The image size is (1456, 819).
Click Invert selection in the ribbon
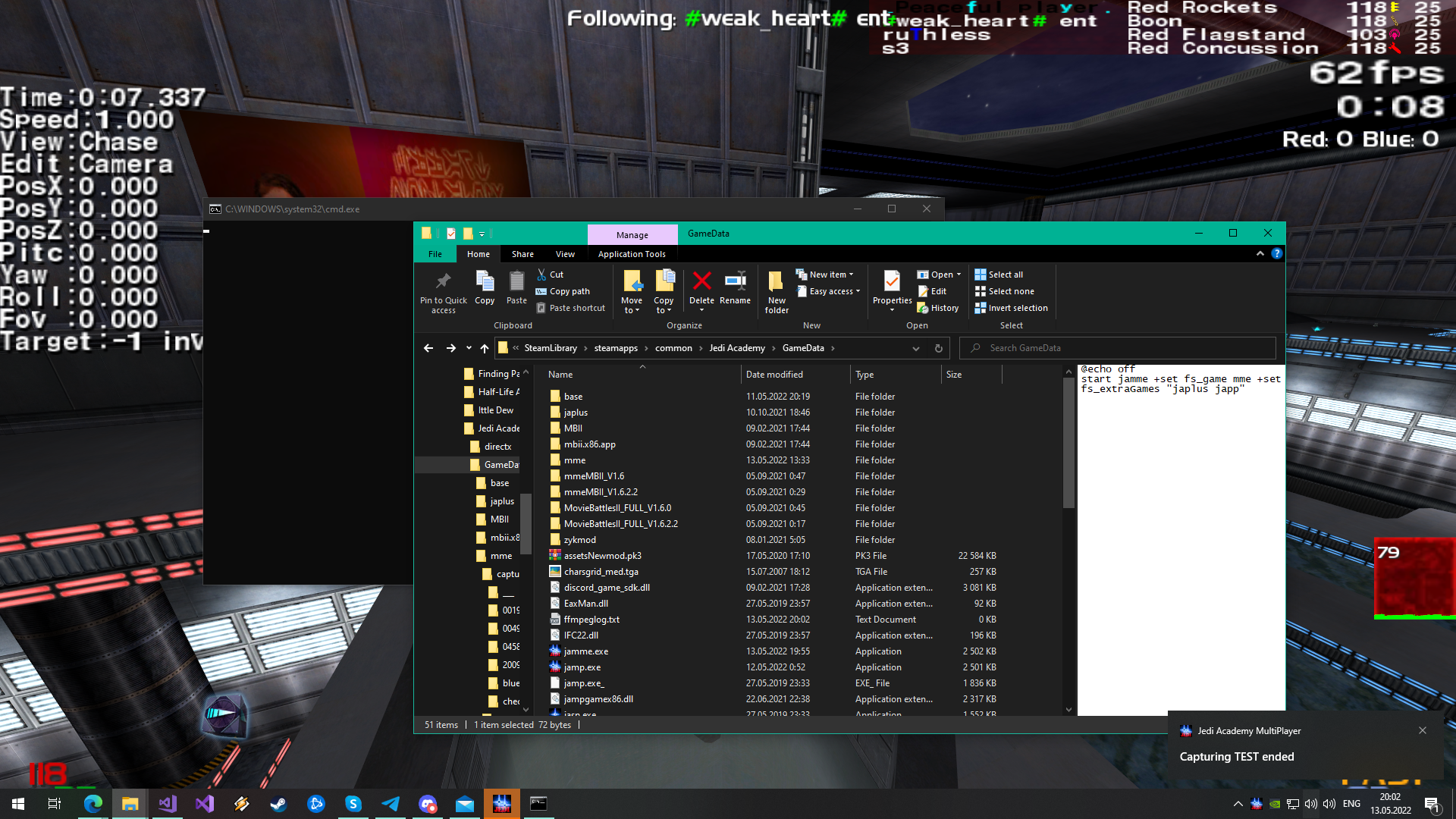pyautogui.click(x=1012, y=308)
